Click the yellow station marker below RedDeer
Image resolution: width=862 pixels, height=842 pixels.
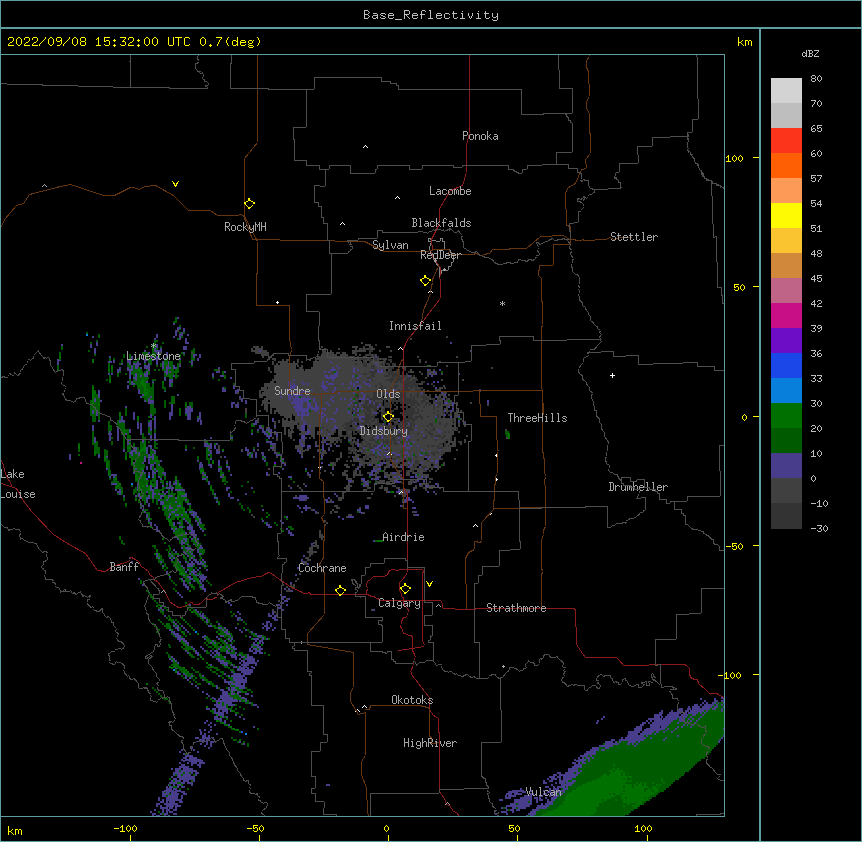point(425,281)
